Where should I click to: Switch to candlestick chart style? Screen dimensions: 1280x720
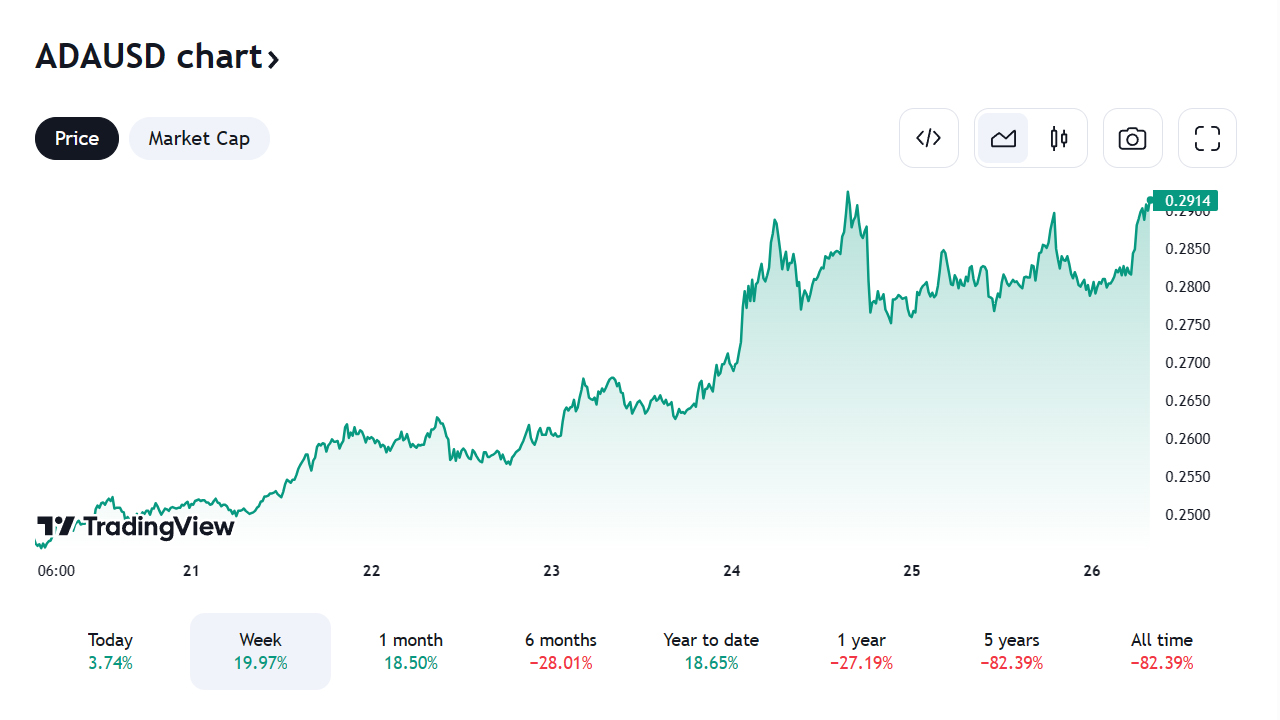[x=1058, y=138]
